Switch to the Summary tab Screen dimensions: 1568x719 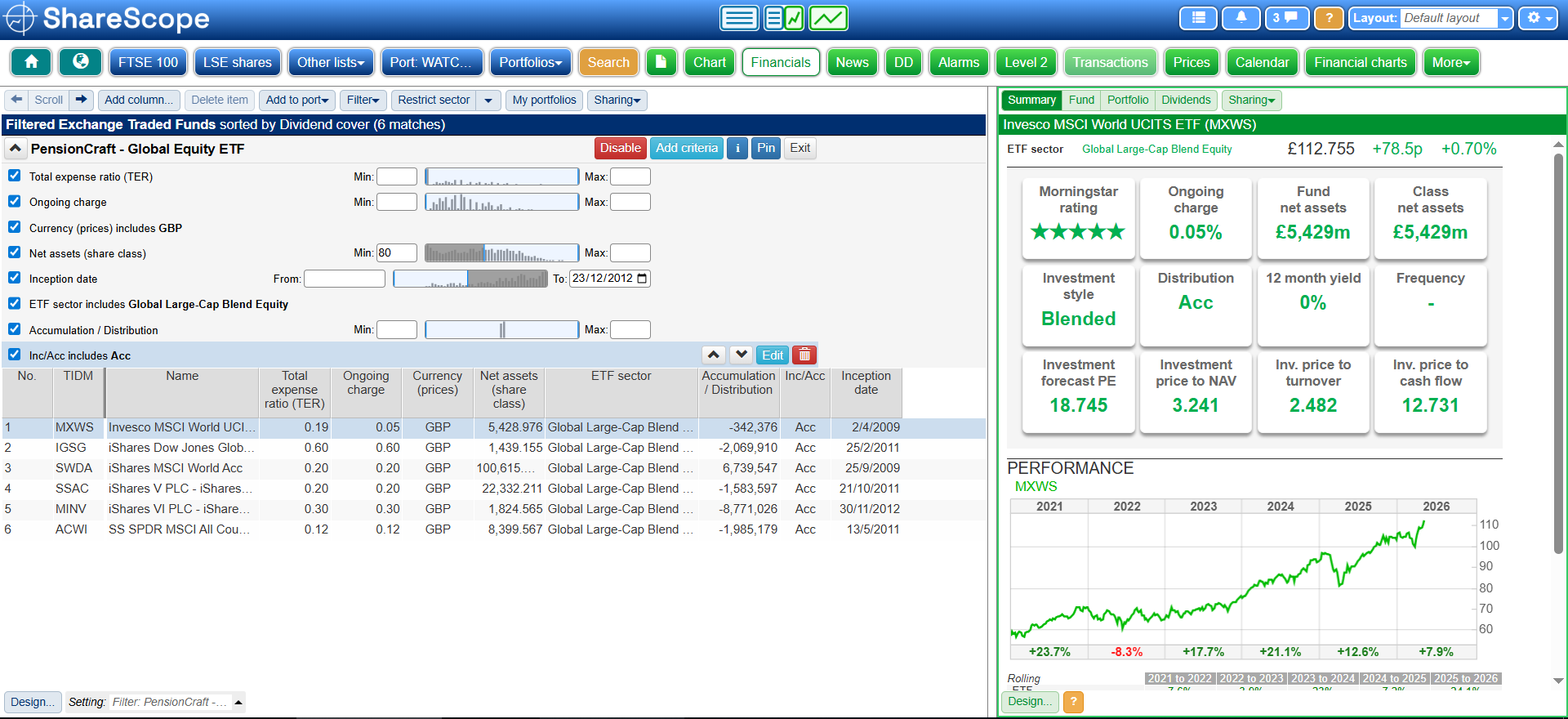click(x=1031, y=100)
